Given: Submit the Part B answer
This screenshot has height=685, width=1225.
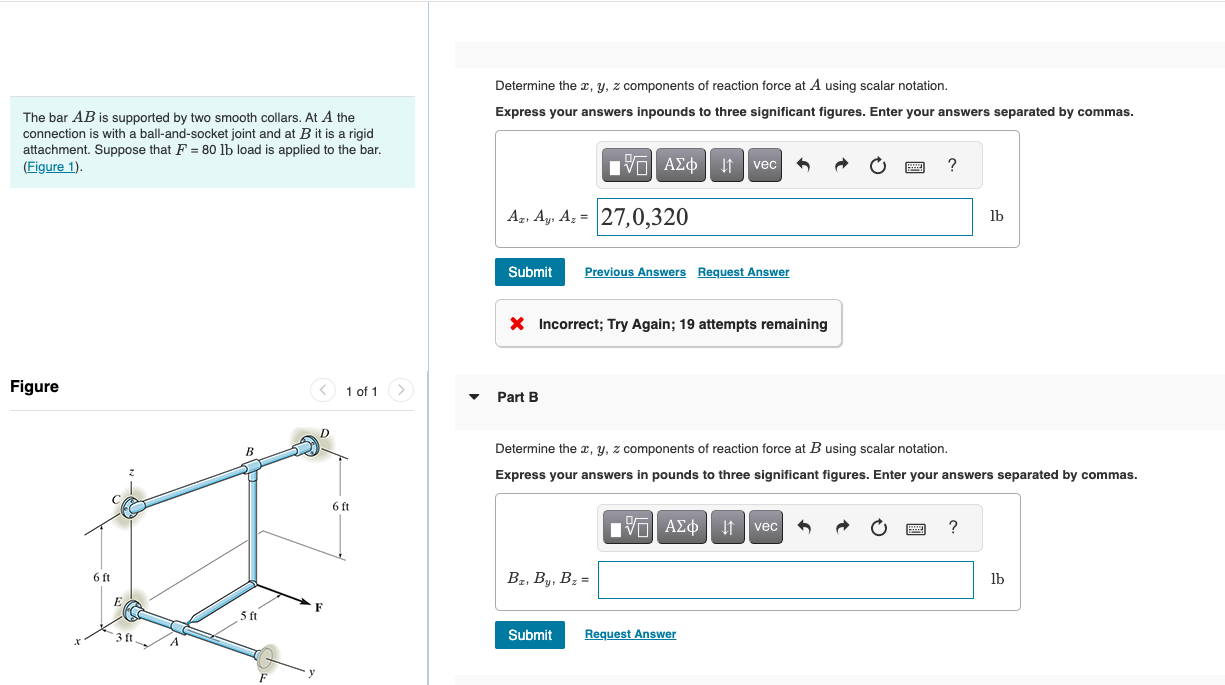Looking at the screenshot, I should (529, 634).
